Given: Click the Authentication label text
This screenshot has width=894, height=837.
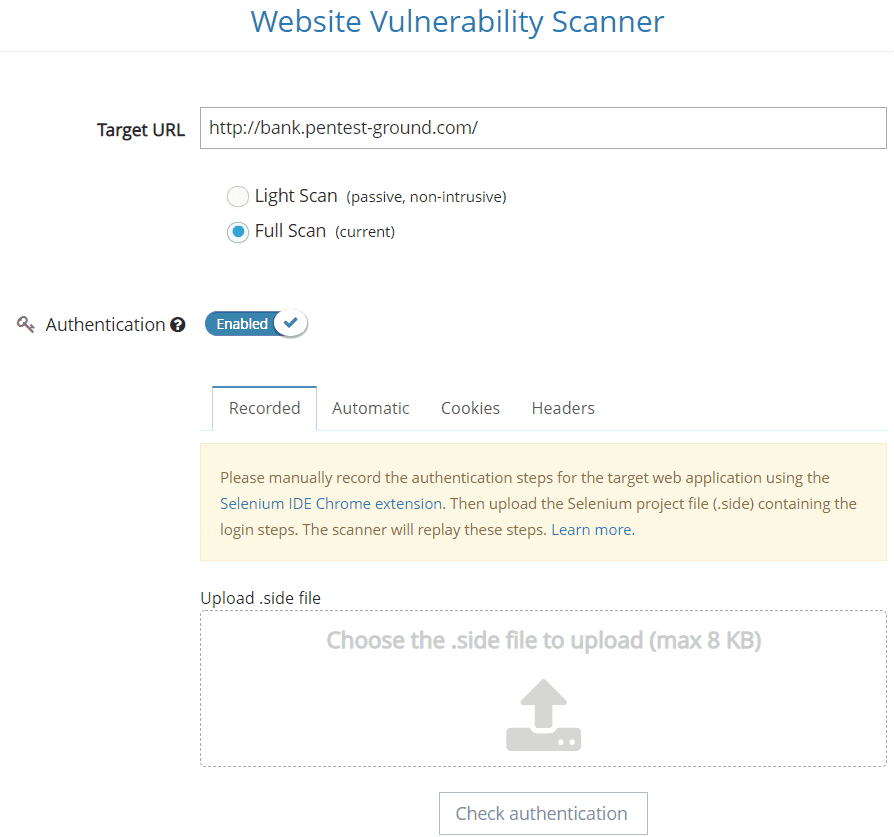Looking at the screenshot, I should click(107, 324).
